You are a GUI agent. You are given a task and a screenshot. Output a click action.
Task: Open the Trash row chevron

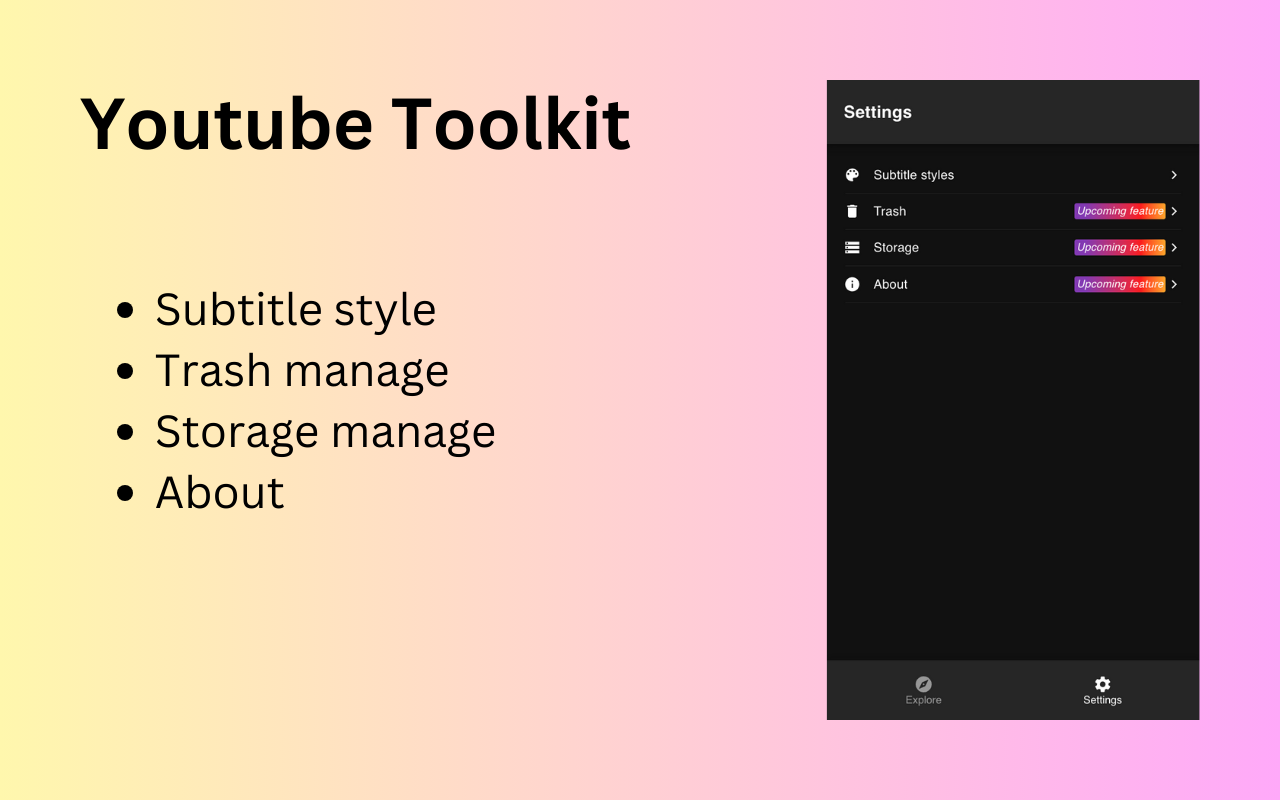1174,211
